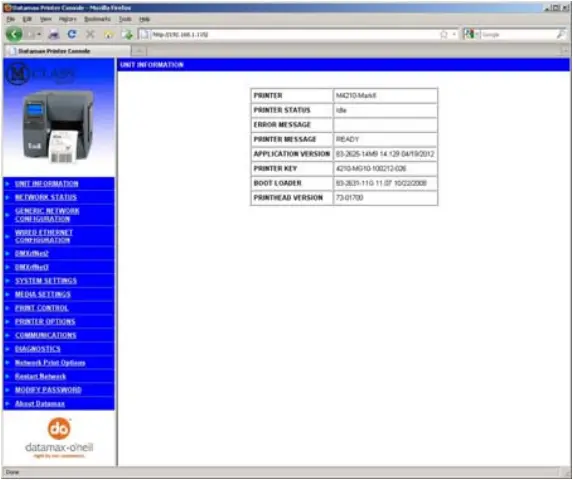Open the Media Settings link
573x480 pixels.
[x=42, y=294]
